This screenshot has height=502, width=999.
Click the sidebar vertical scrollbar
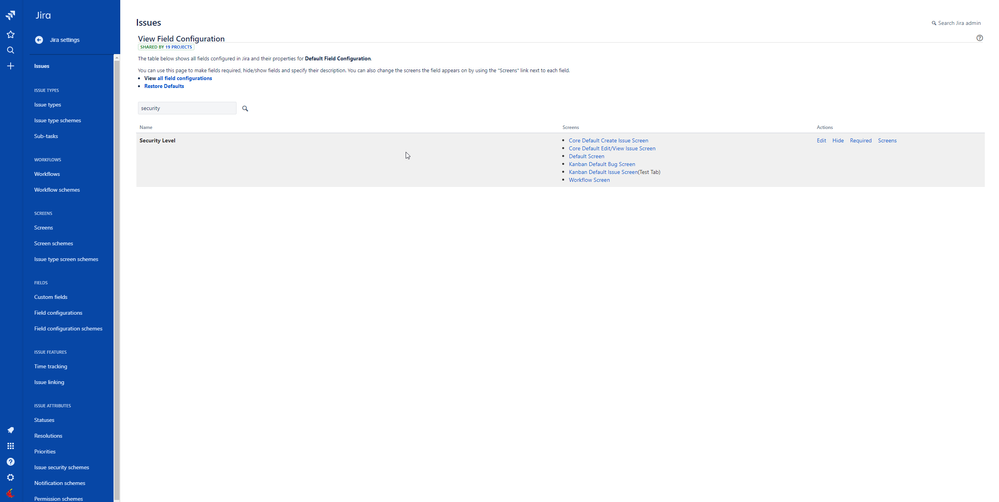click(117, 278)
